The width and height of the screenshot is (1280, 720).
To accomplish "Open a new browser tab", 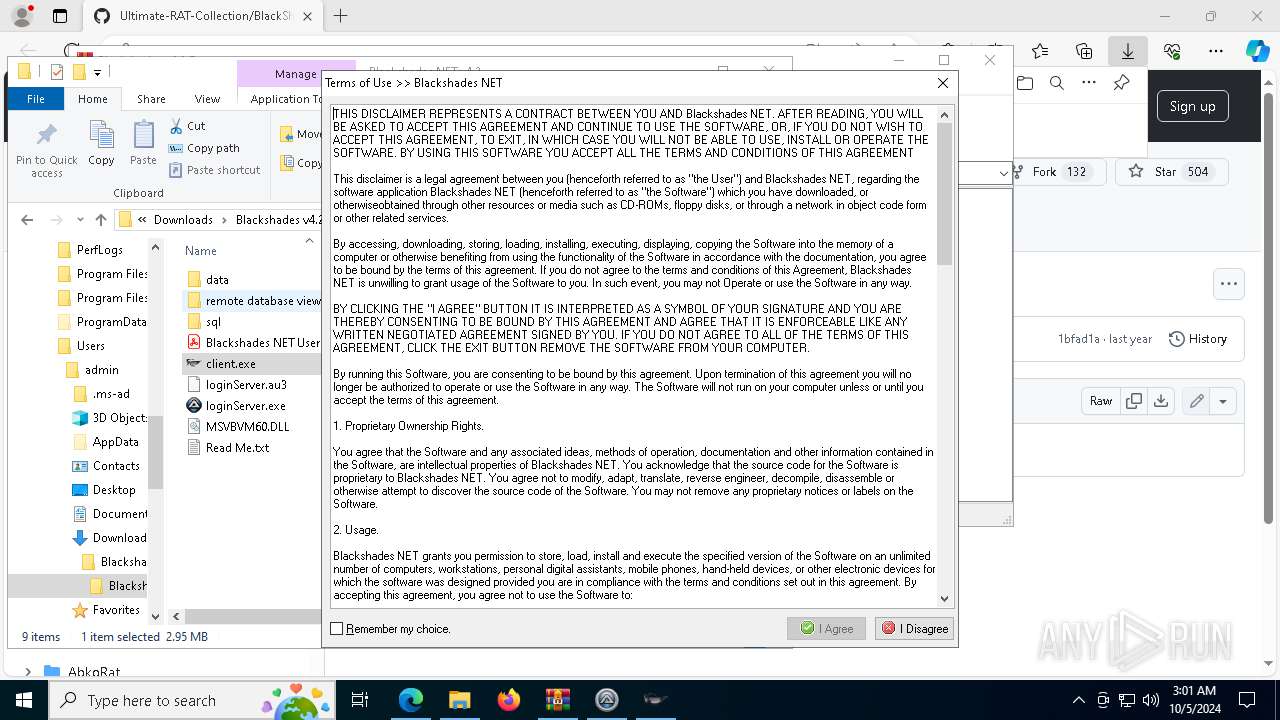I will [341, 16].
